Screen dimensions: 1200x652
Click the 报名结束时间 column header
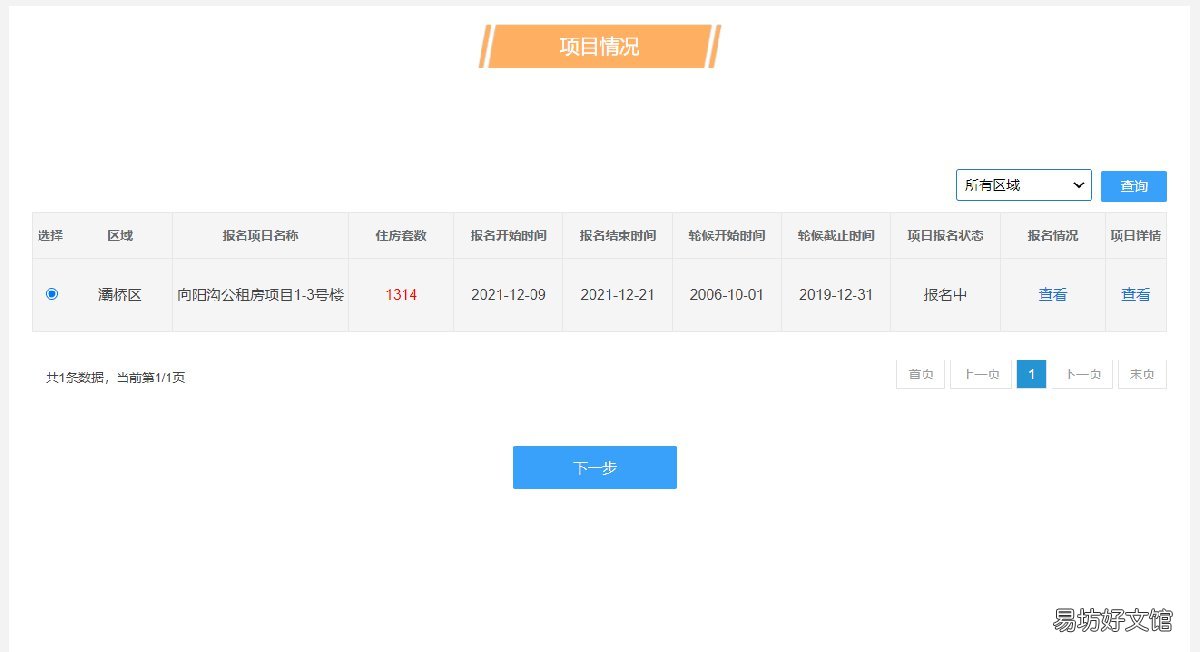[617, 236]
